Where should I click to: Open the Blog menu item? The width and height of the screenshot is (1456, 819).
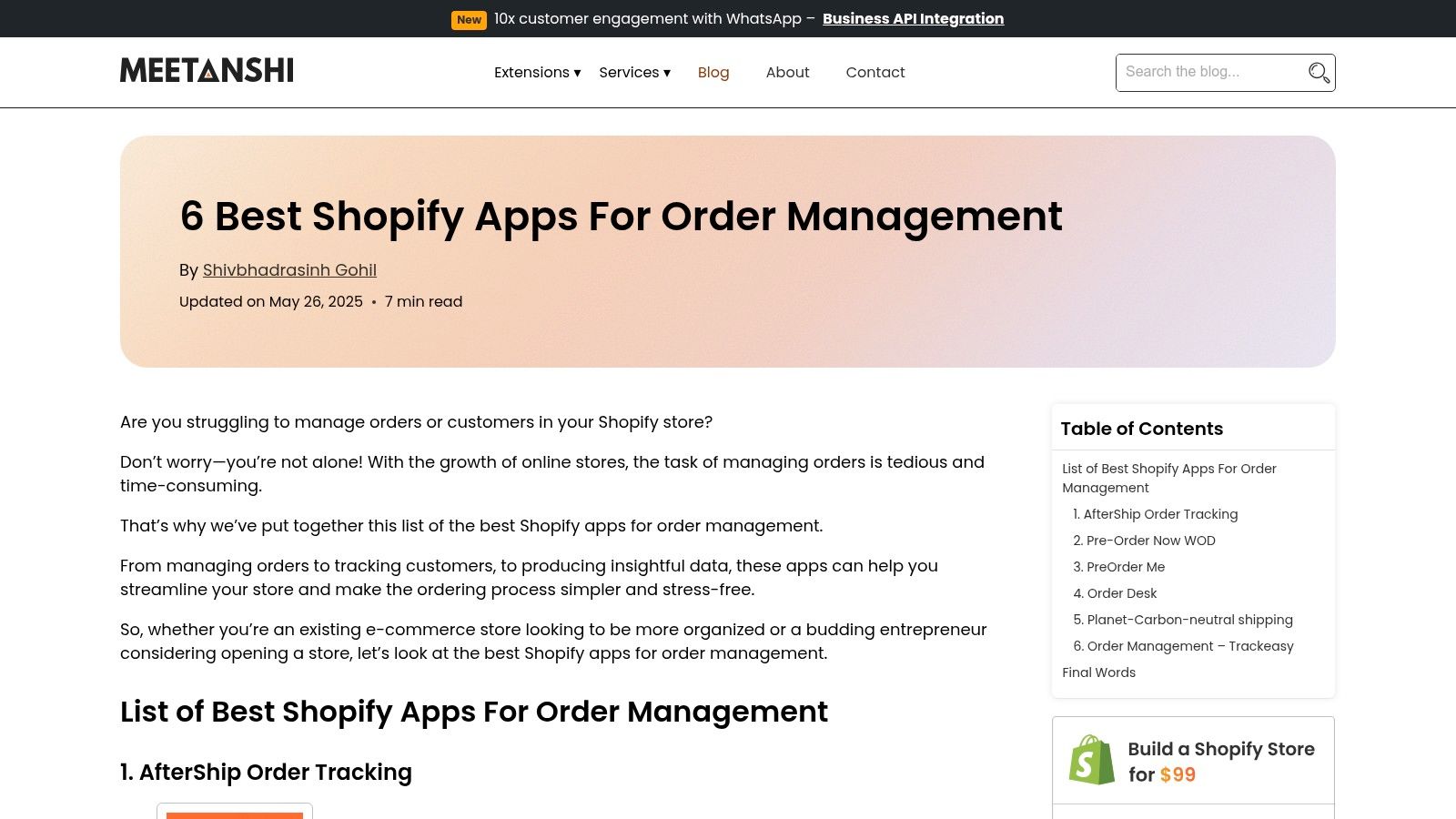click(713, 72)
